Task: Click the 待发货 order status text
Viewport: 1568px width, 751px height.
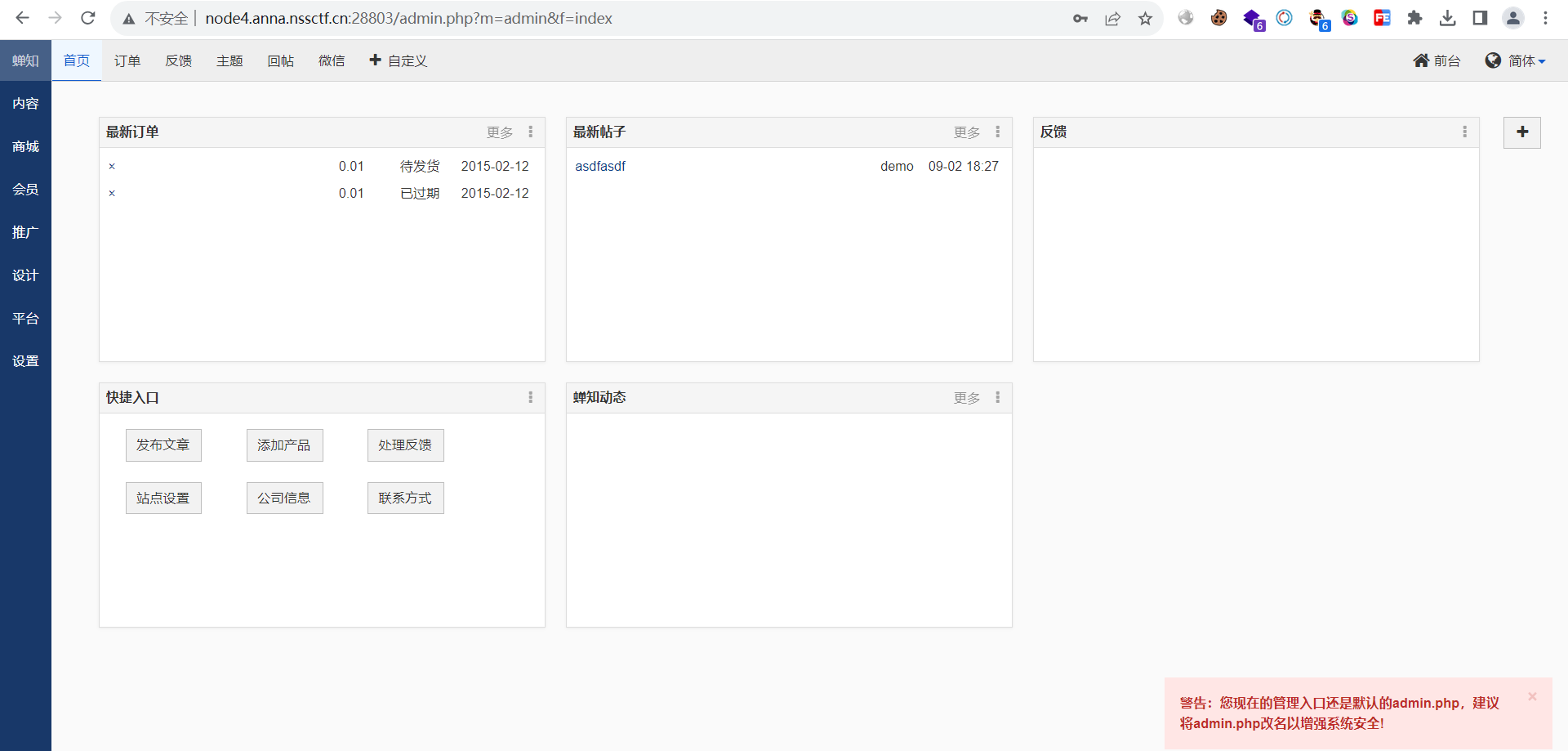Action: (420, 166)
